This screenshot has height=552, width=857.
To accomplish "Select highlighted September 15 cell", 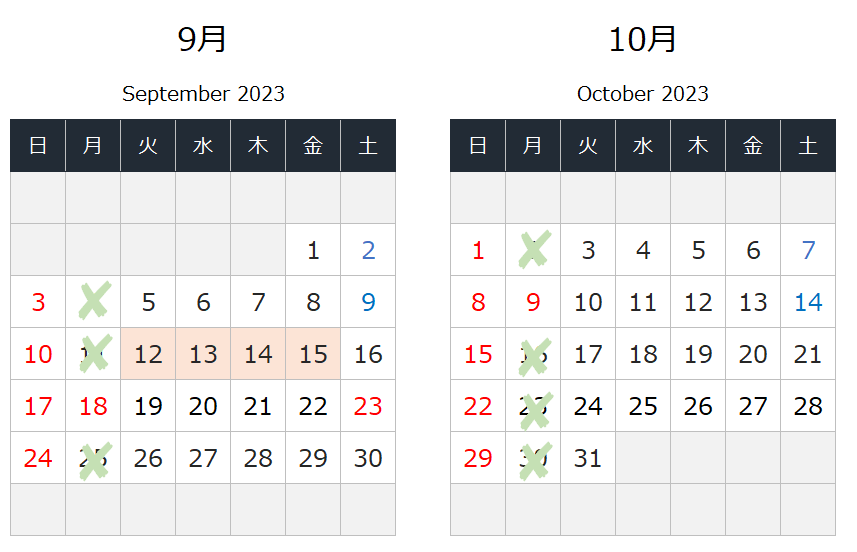I will click(313, 354).
